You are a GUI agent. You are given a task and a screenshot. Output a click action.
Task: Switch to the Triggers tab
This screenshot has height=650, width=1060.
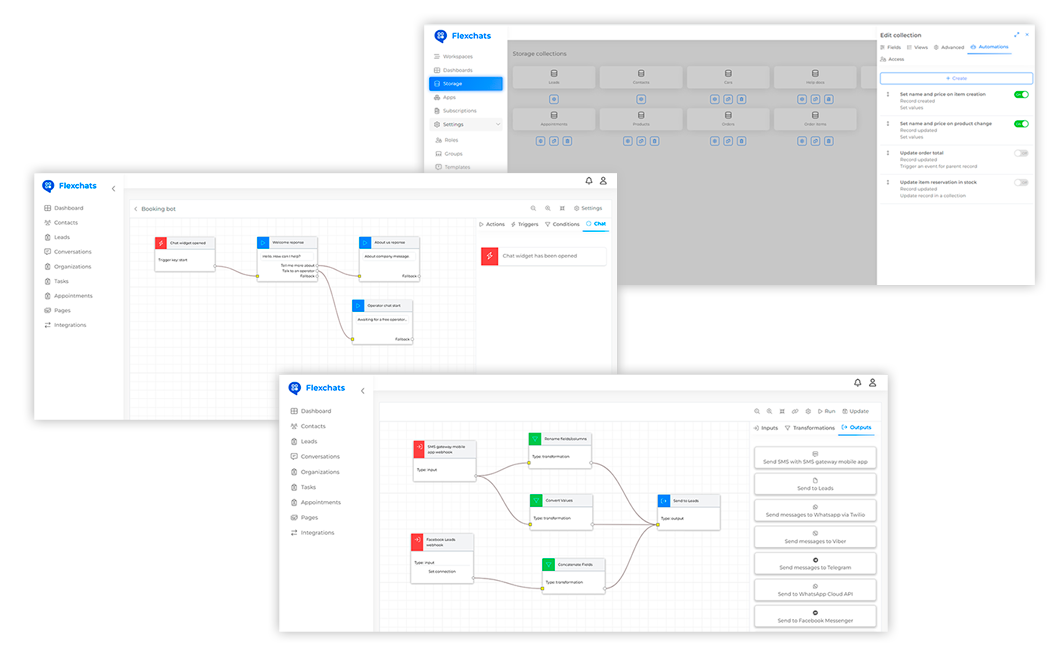[x=524, y=224]
